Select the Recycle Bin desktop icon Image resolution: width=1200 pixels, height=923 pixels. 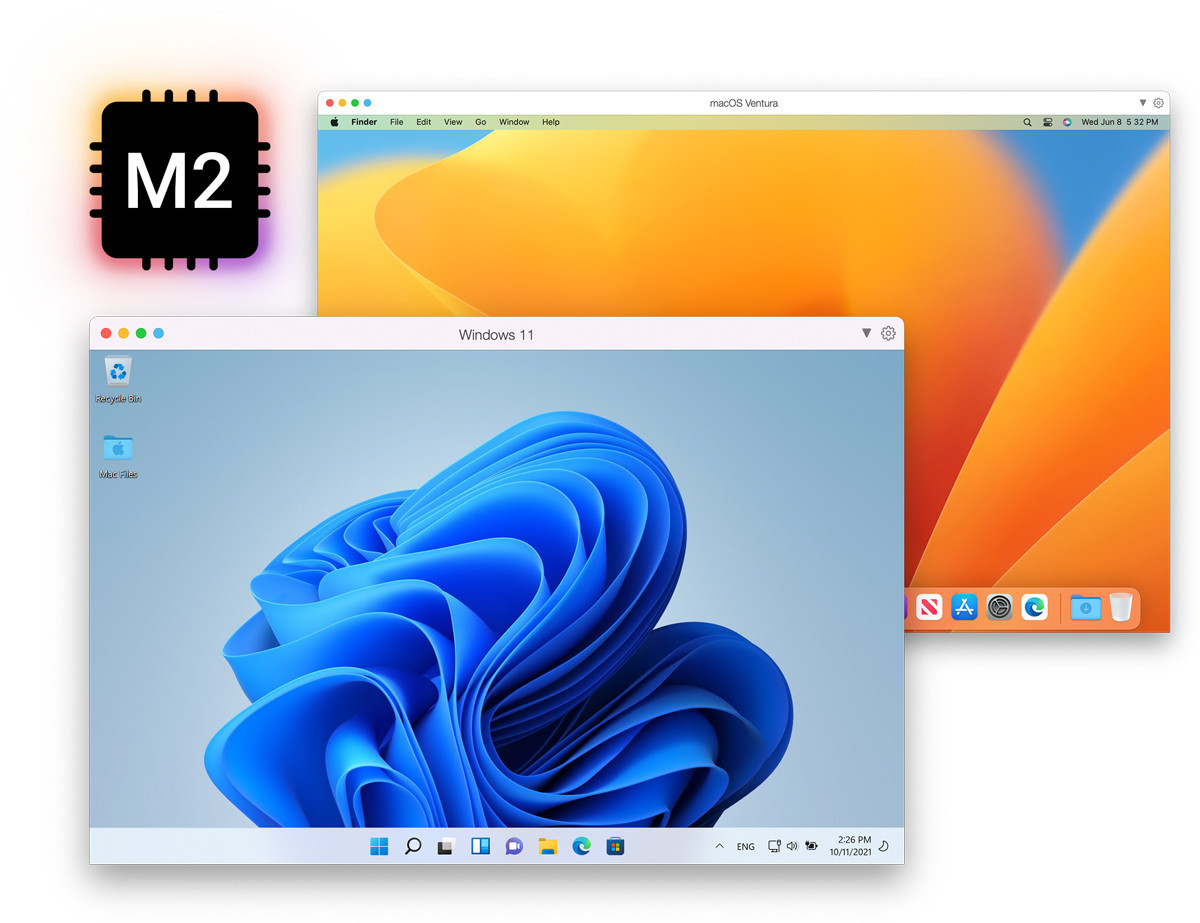118,379
